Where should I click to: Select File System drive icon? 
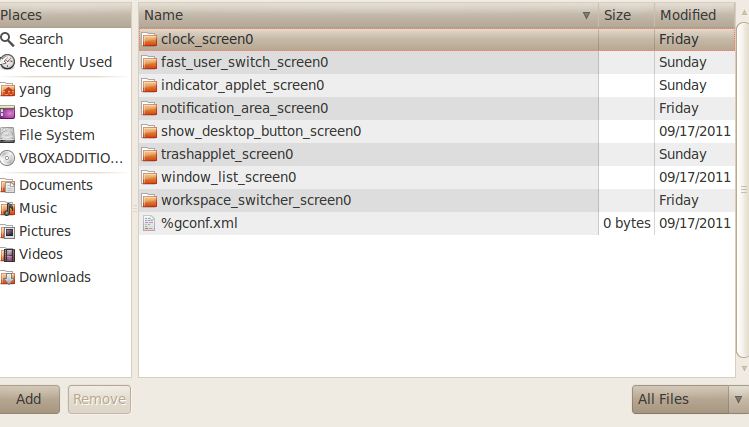pos(8,135)
